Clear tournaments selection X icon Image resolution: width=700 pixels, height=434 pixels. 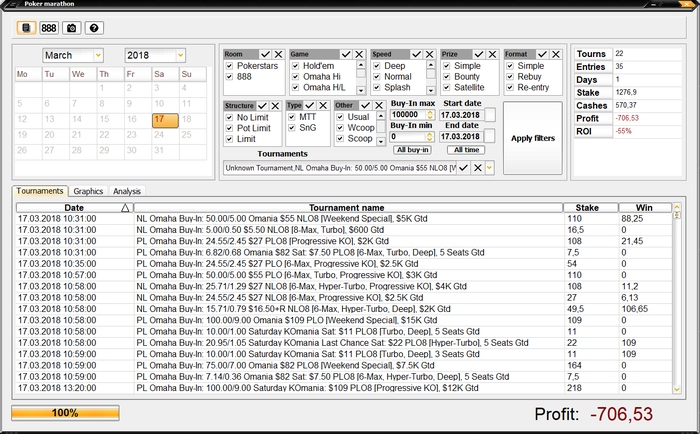coord(478,168)
